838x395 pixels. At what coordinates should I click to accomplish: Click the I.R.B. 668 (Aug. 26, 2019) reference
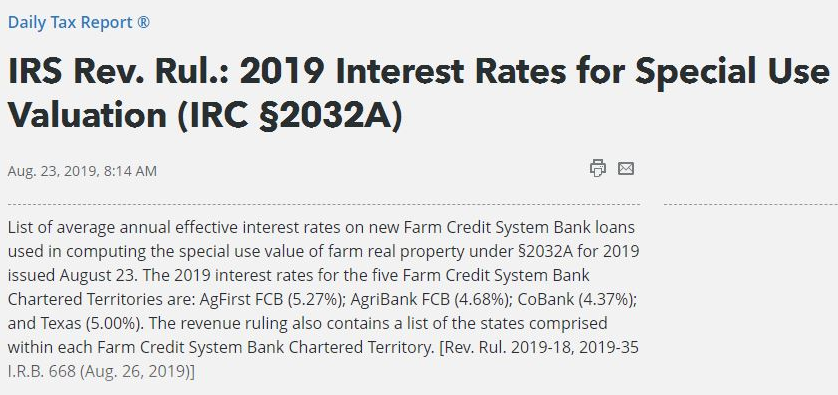tap(101, 371)
